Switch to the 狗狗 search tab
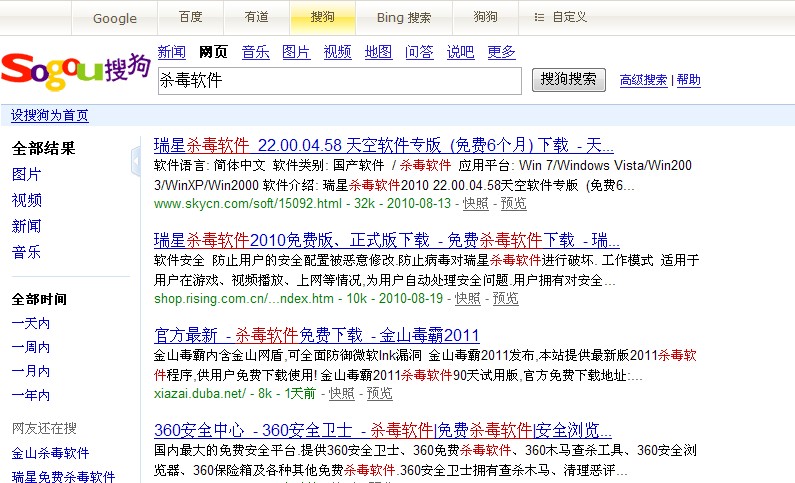The height and width of the screenshot is (483, 795). click(x=485, y=18)
